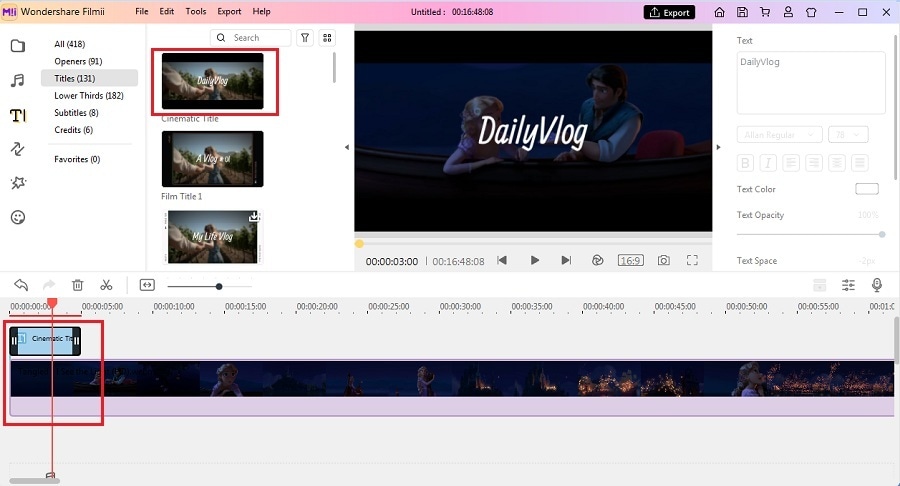
Task: Toggle loop playback icon
Action: [x=598, y=261]
